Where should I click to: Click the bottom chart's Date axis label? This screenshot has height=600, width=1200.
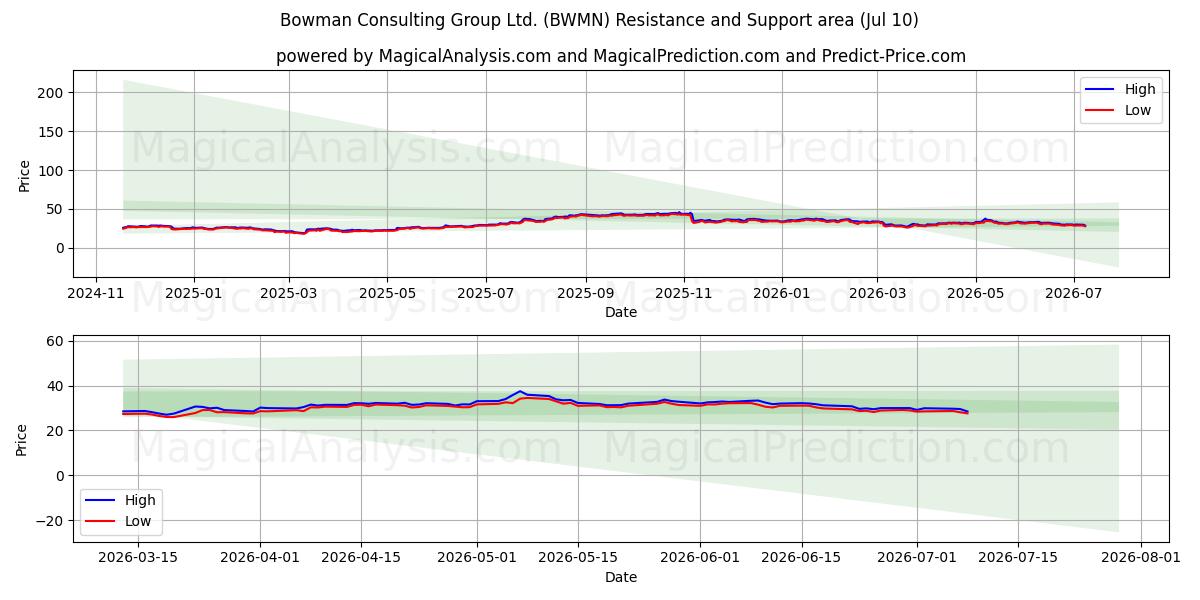(621, 577)
